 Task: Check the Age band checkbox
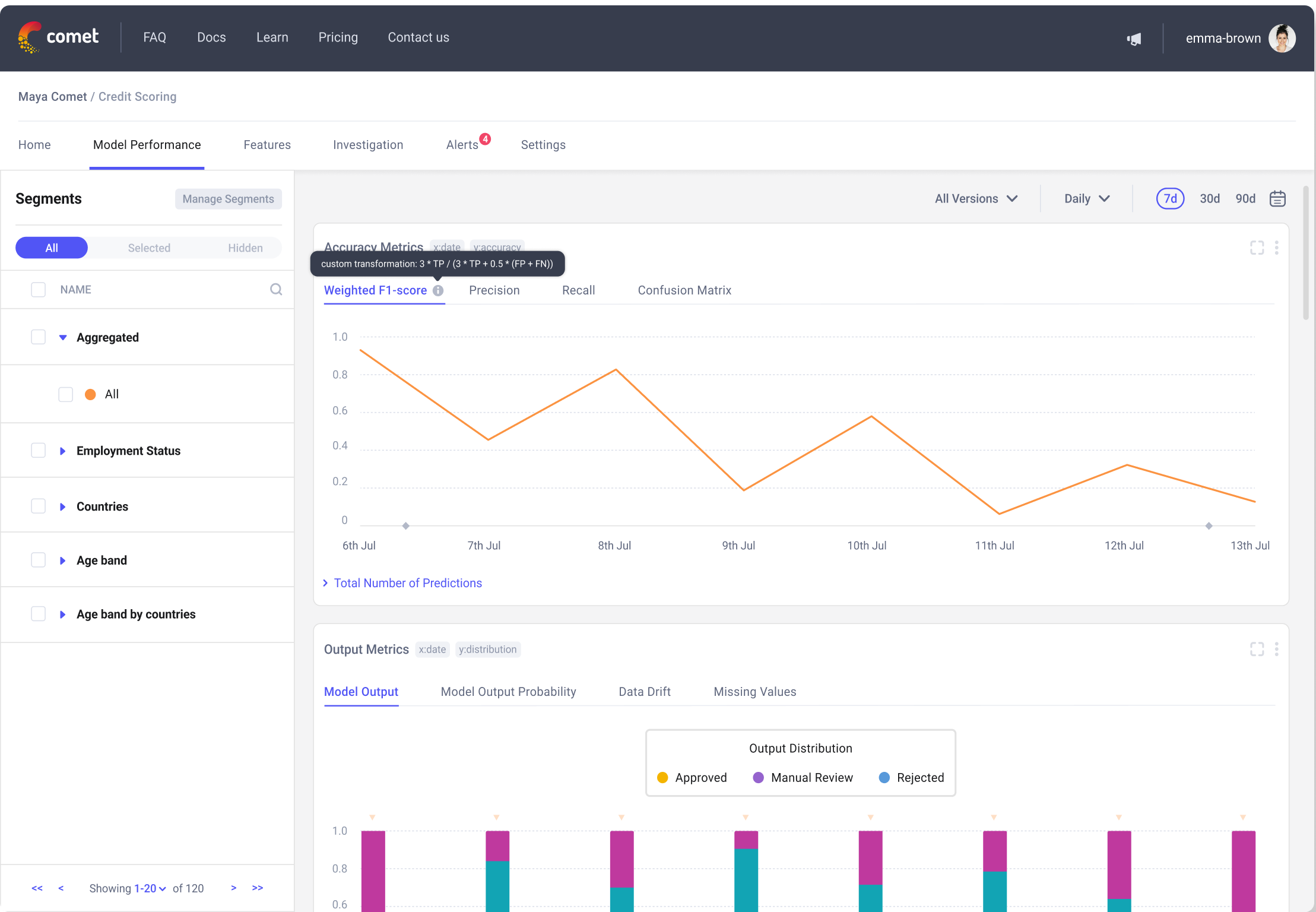[38, 560]
